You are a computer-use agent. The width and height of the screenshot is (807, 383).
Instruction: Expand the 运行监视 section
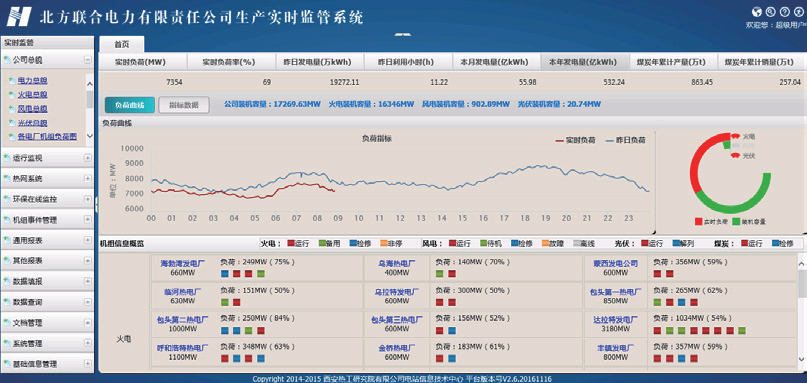[87, 158]
